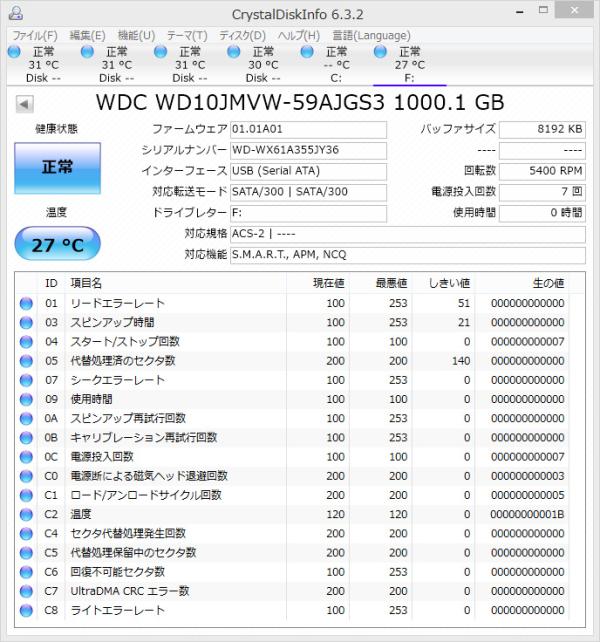Screen dimensions: 600x642
Task: Click the 対応機能 field S.M.A.R.T., APM, NCQ
Action: tap(408, 255)
